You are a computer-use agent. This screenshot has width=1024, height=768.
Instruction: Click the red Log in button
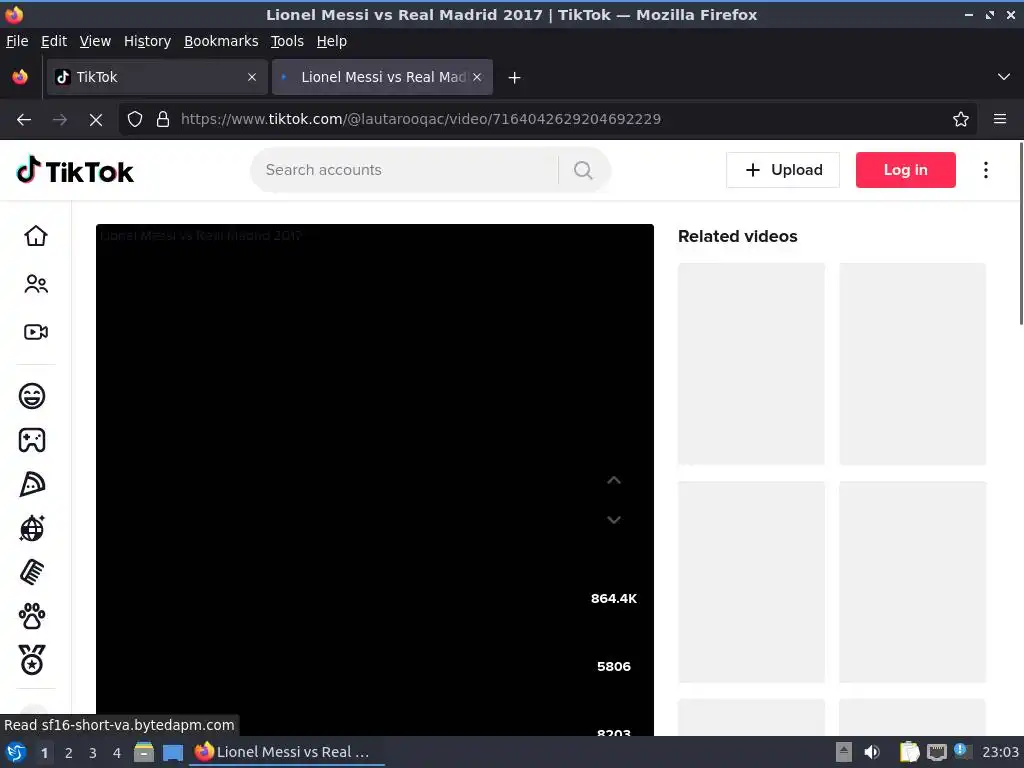905,170
